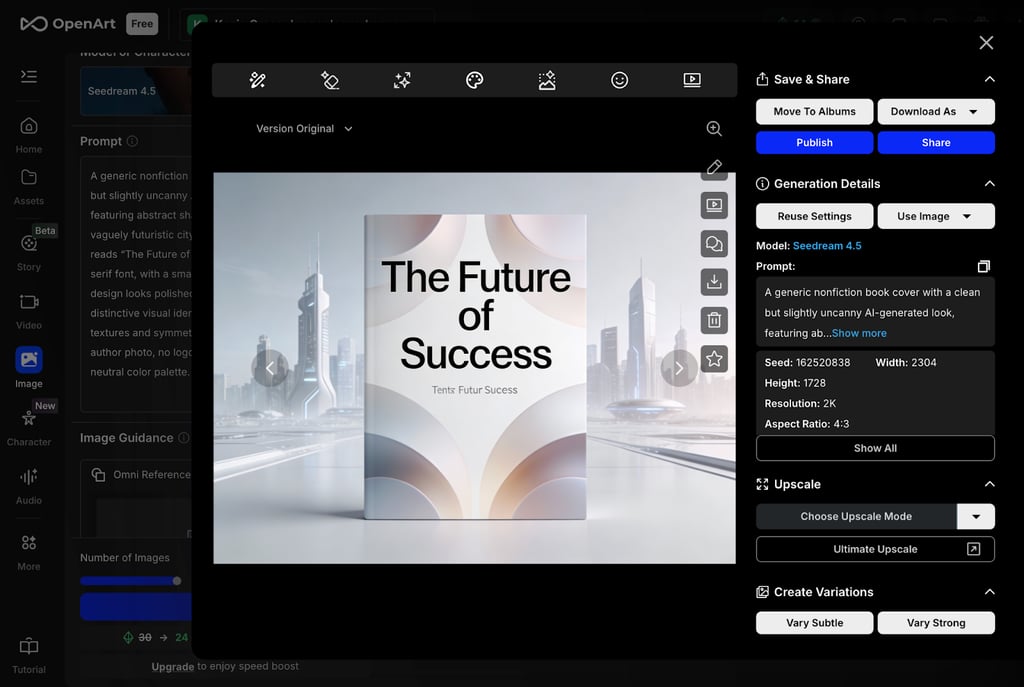
Task: Go to next image with right arrow
Action: (x=679, y=368)
